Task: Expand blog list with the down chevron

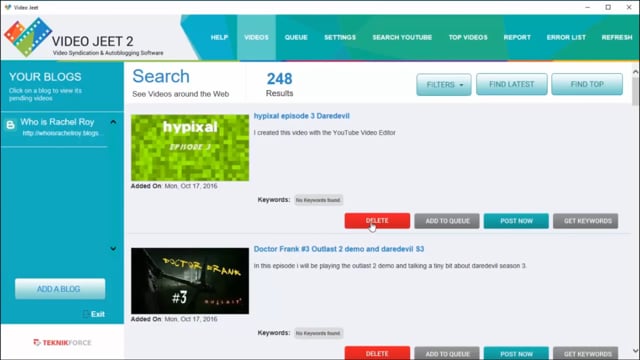Action: click(113, 249)
